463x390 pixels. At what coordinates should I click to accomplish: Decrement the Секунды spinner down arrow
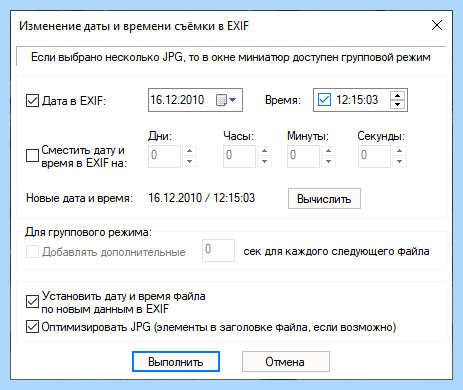tap(399, 162)
